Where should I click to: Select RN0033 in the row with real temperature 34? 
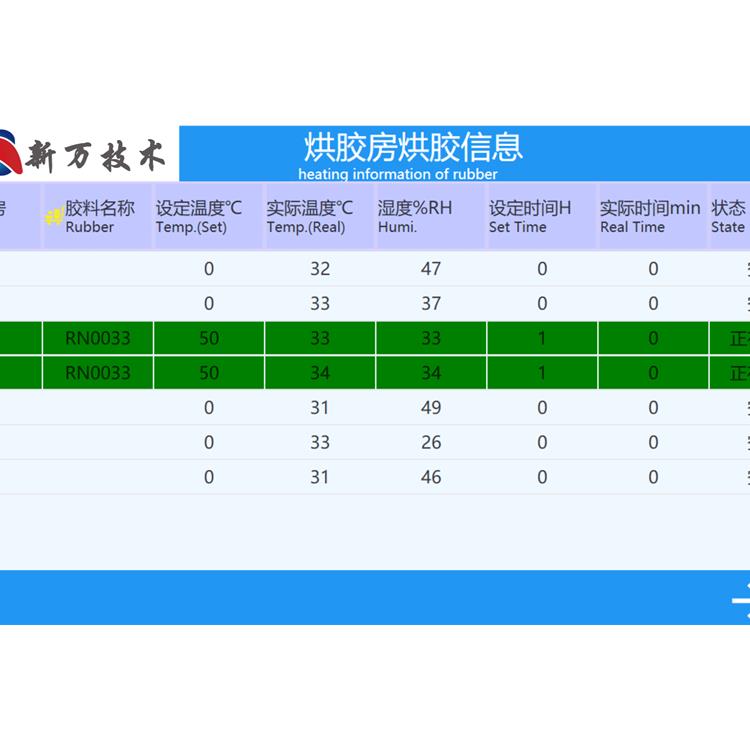98,373
